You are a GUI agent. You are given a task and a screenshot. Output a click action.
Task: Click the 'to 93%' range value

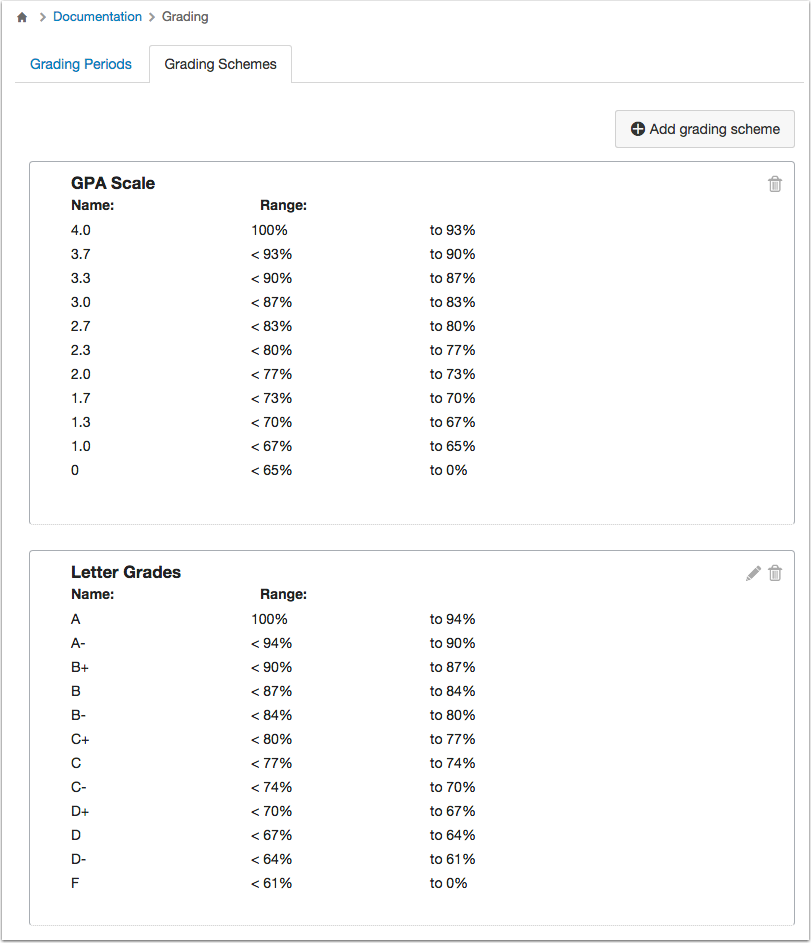pos(452,230)
